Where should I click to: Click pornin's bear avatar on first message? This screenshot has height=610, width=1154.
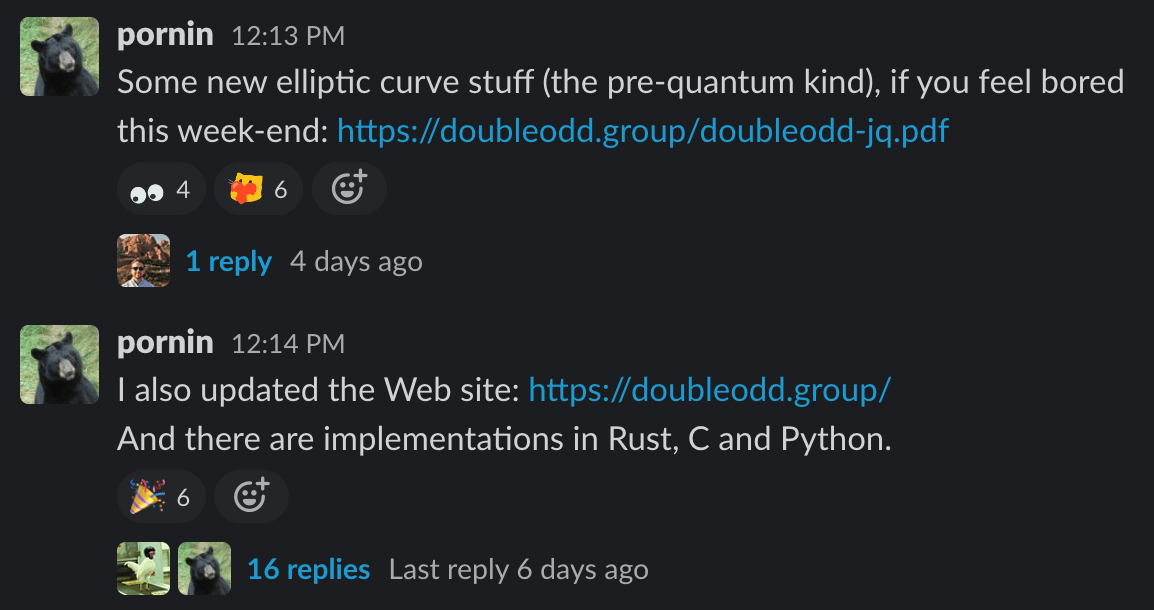60,57
